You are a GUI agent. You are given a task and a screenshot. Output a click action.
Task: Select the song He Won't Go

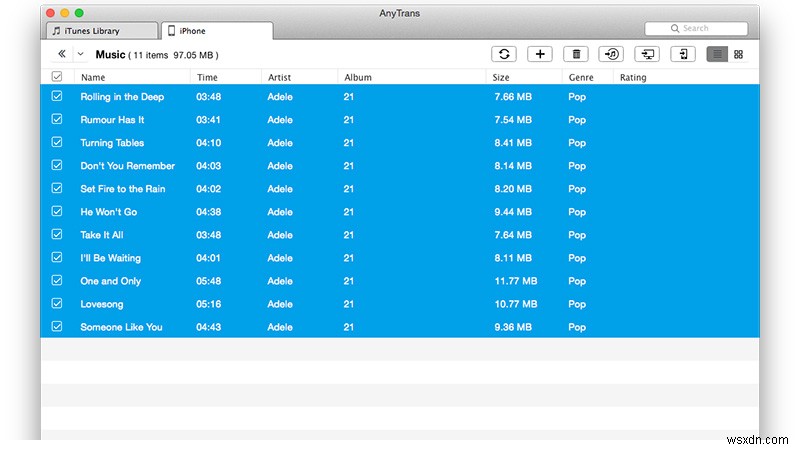tap(109, 212)
